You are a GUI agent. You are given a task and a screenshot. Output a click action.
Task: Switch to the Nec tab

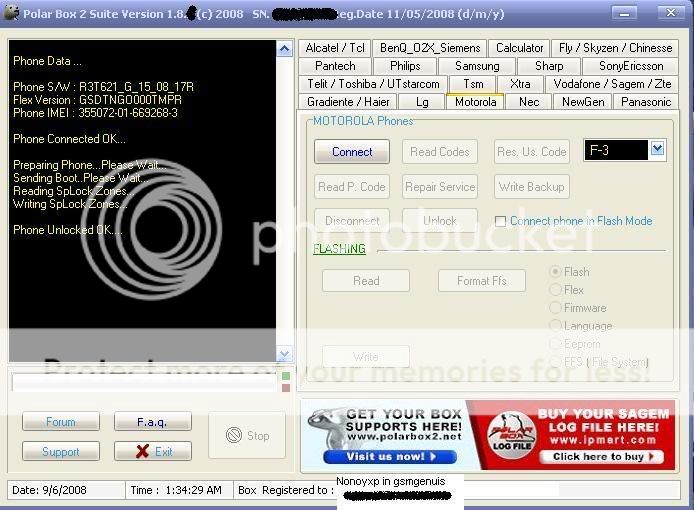tap(528, 102)
